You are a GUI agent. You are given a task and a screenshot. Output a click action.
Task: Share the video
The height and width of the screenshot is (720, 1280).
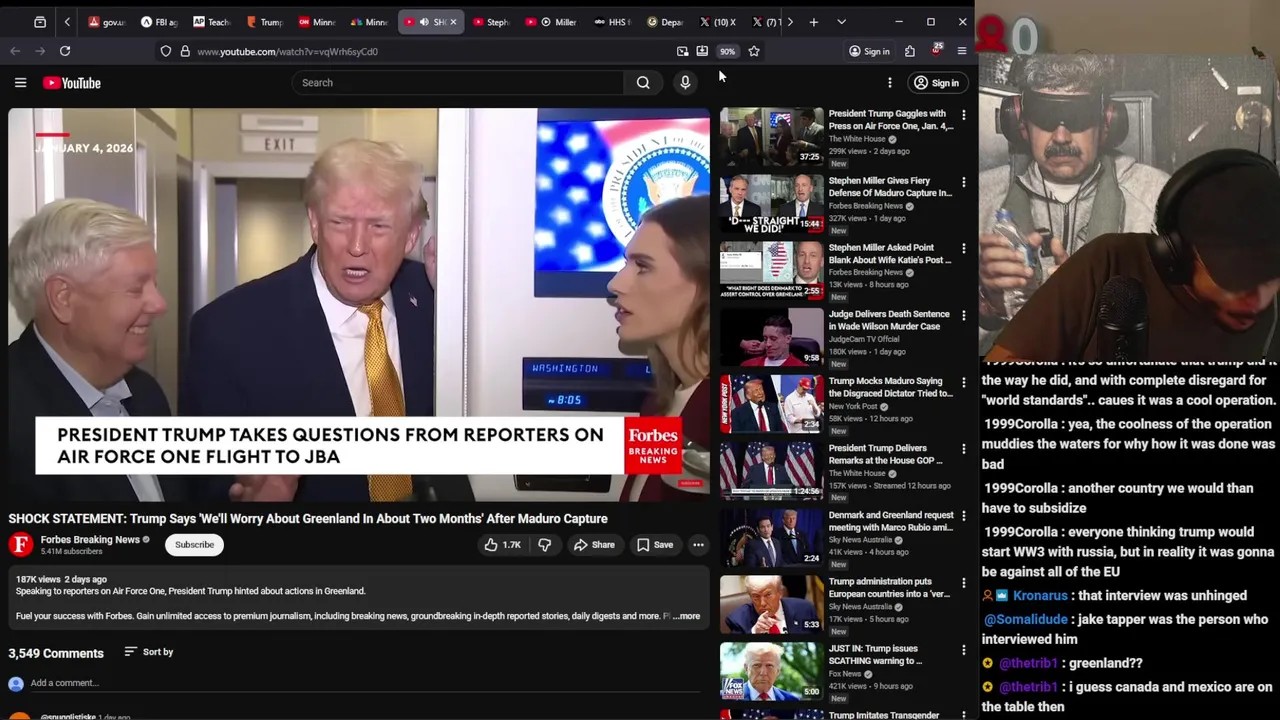[594, 545]
